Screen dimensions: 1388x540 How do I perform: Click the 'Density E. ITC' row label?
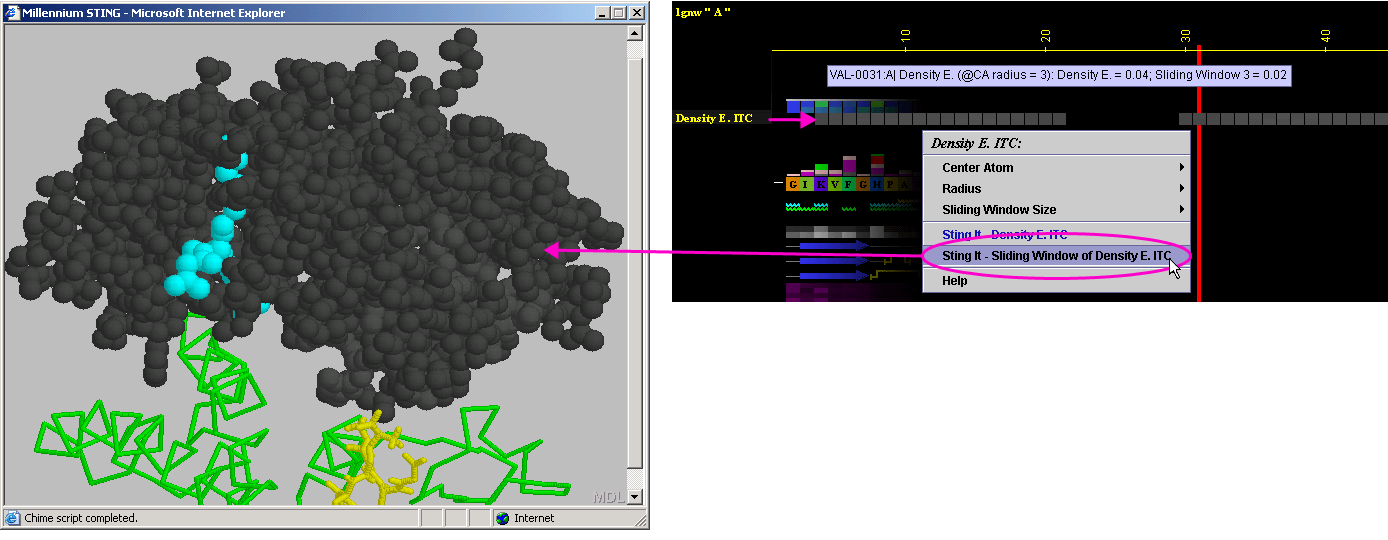tap(714, 119)
